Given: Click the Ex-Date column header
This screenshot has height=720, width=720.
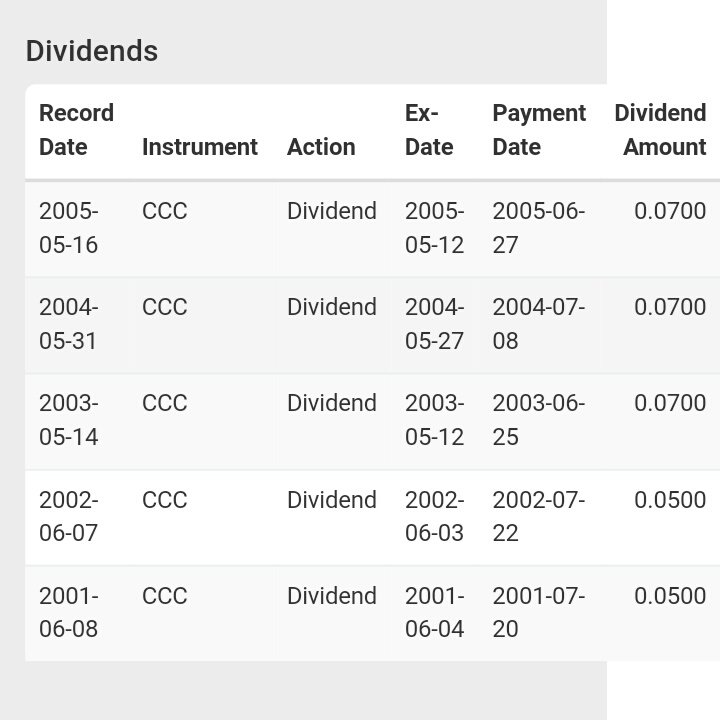Looking at the screenshot, I should click(x=429, y=130).
